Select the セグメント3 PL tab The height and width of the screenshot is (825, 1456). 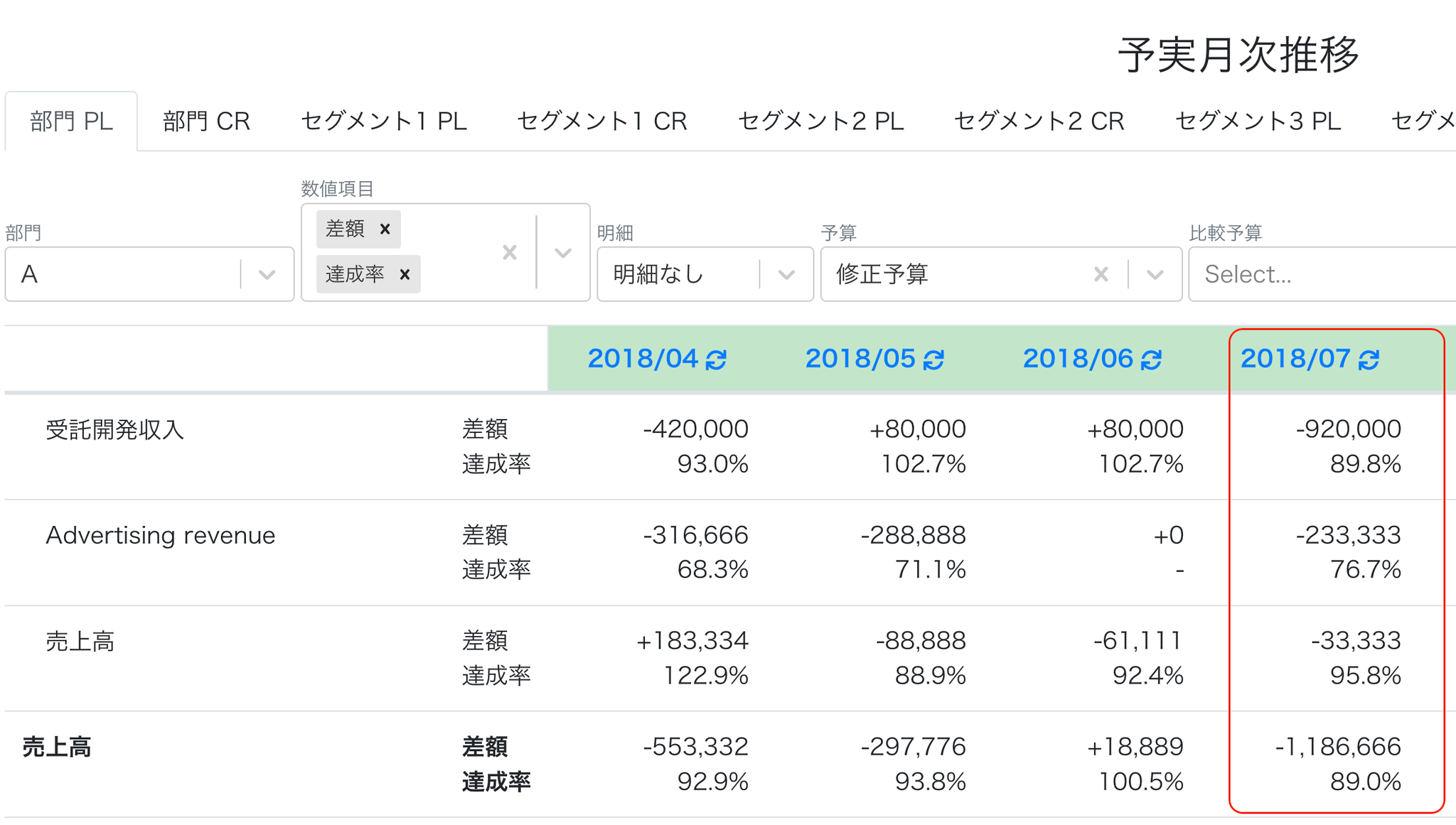[x=1258, y=121]
